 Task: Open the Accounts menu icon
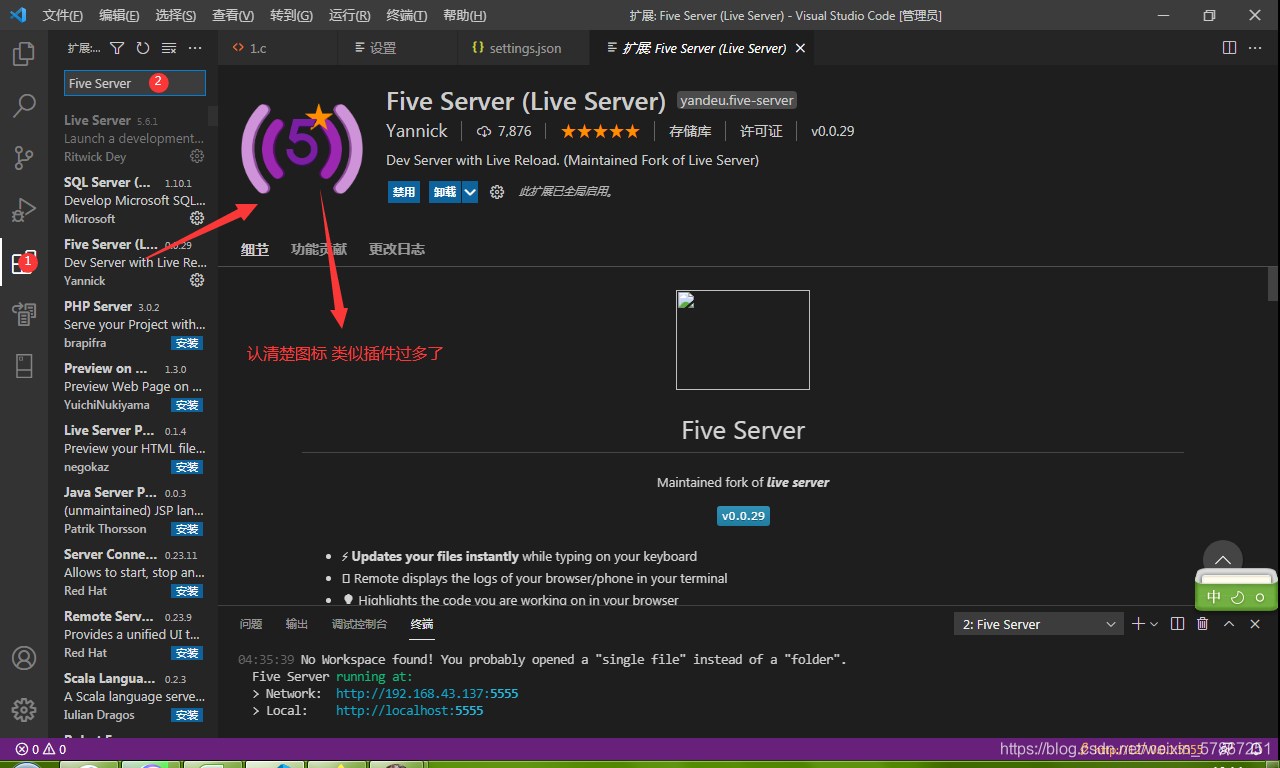24,658
